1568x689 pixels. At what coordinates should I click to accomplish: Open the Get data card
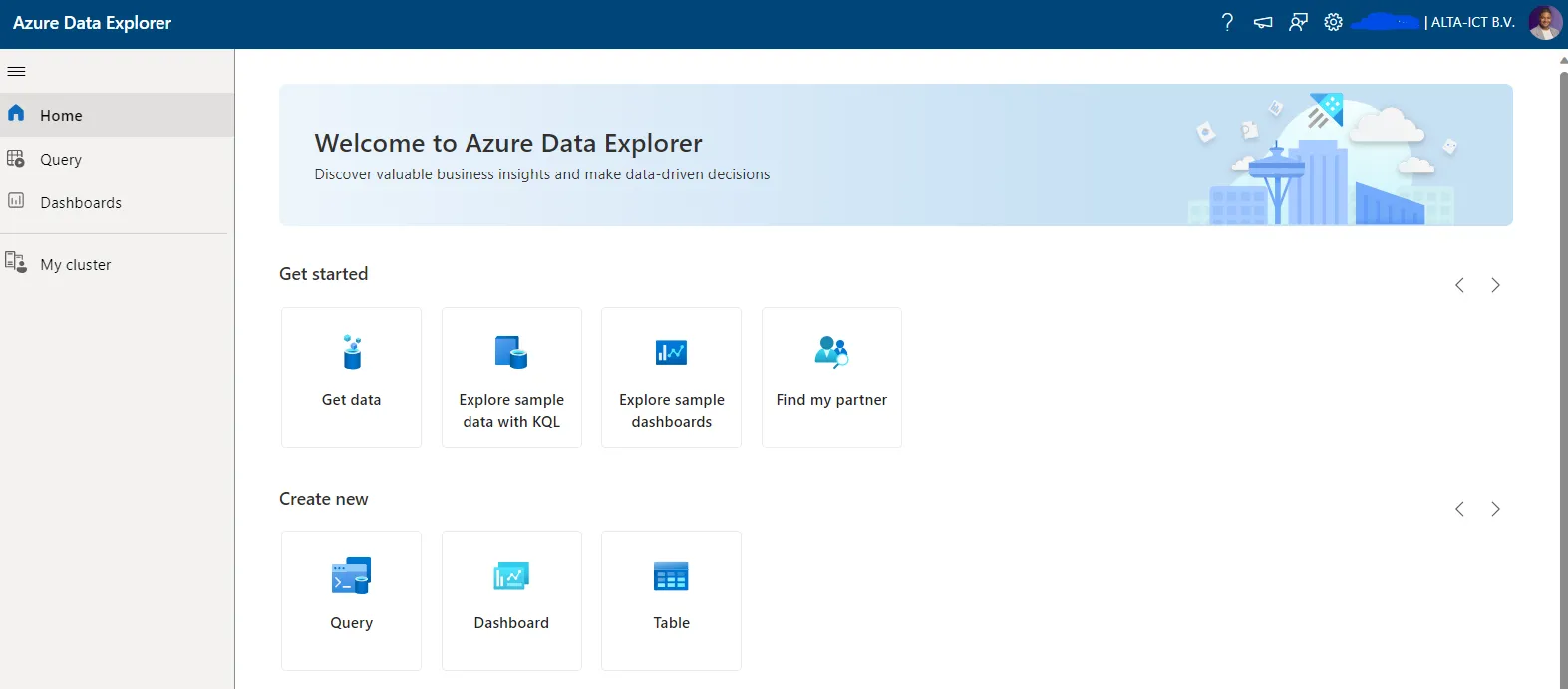[x=351, y=377]
